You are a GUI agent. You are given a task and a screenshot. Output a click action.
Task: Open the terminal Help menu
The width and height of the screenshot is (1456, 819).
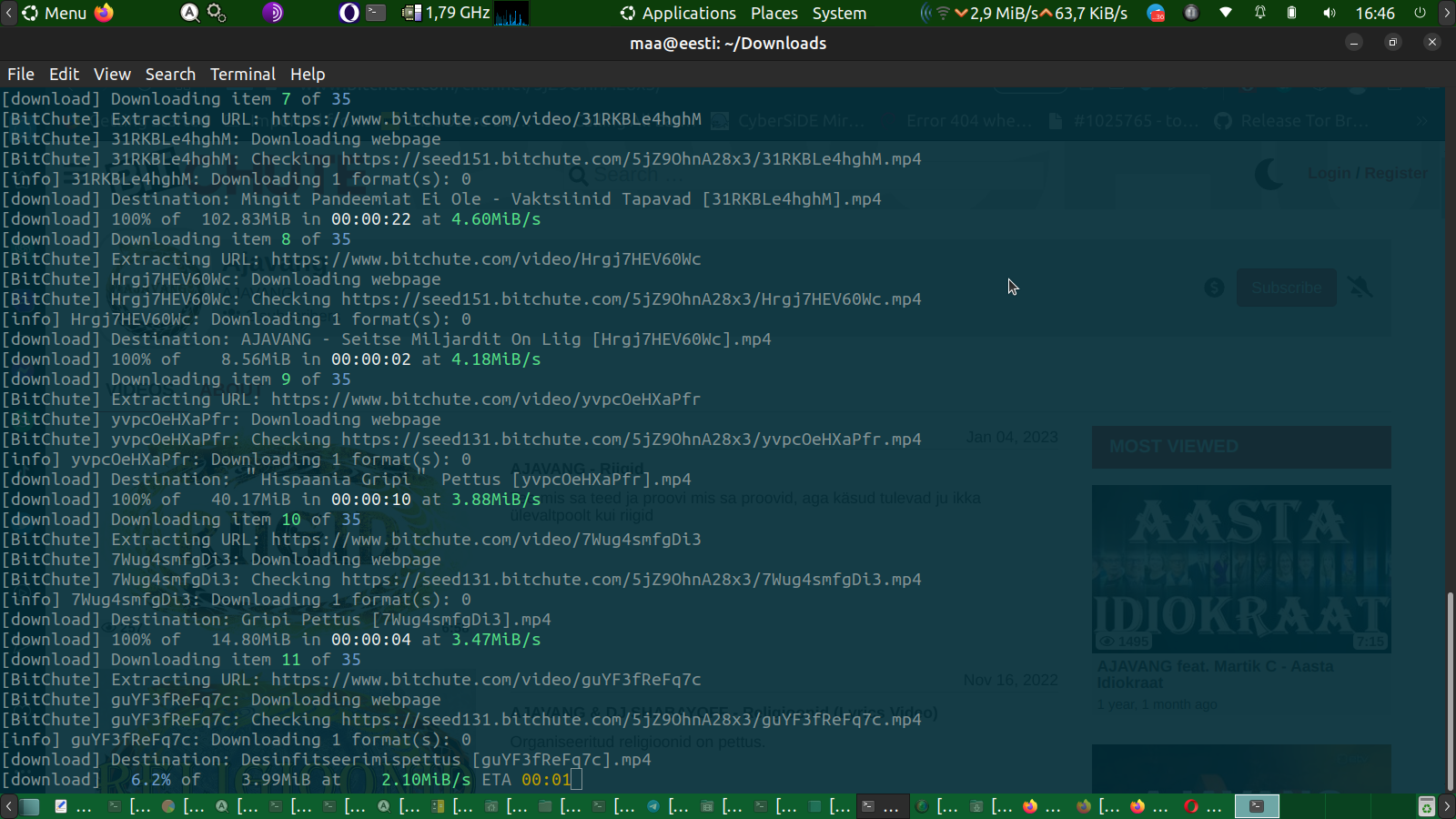coord(308,74)
